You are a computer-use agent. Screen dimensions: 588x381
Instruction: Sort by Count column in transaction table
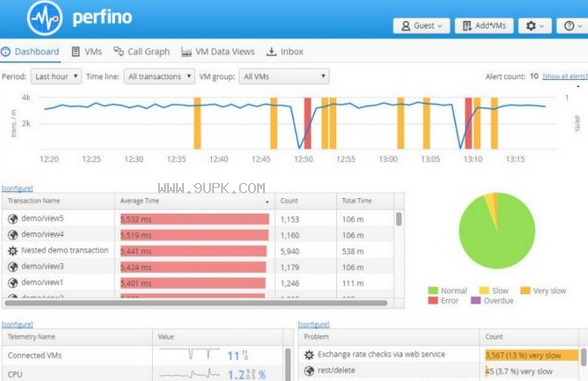point(306,201)
